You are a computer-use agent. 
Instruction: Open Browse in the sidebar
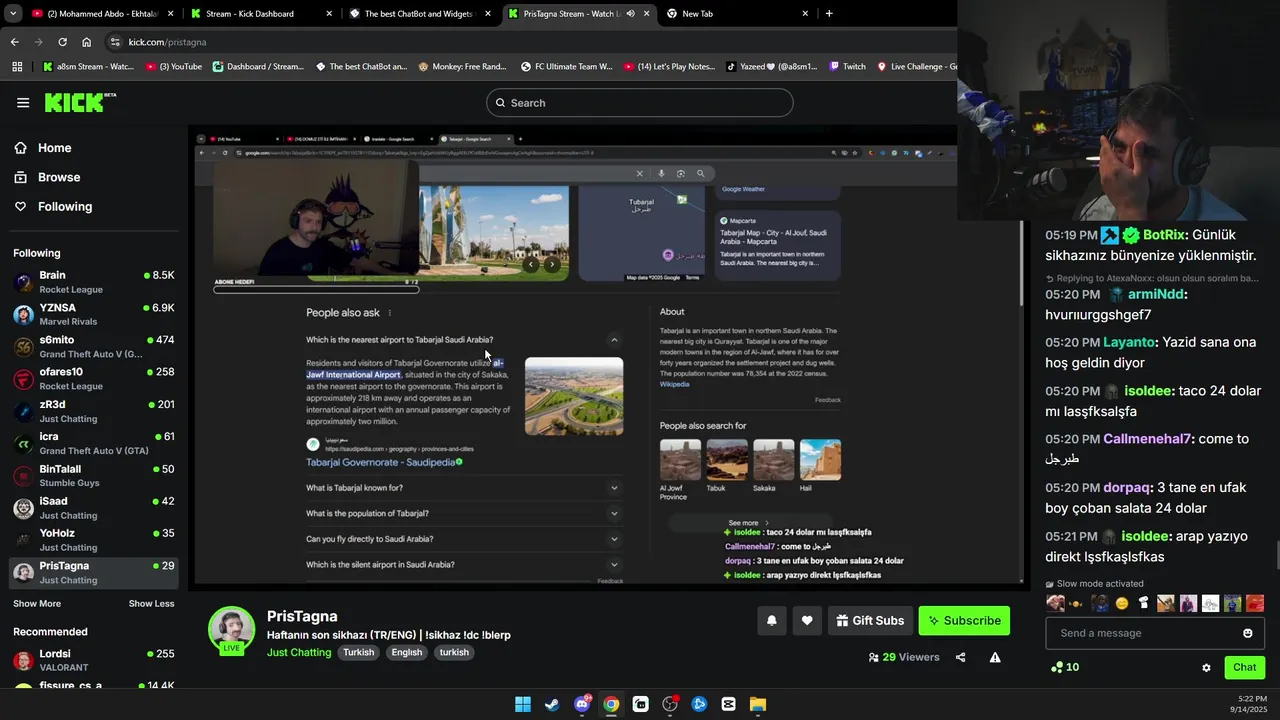[59, 177]
